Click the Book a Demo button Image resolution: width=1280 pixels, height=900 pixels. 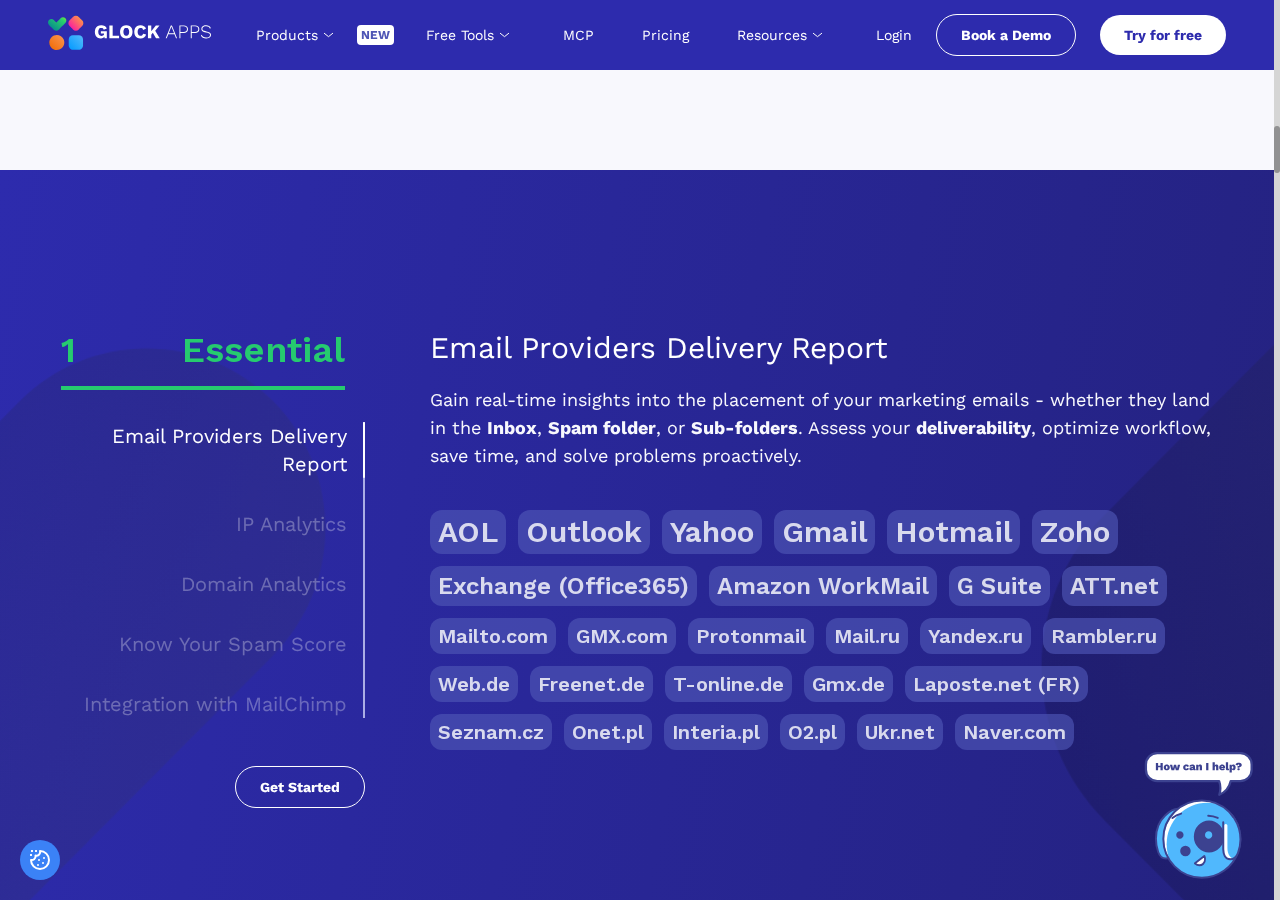tap(1006, 35)
